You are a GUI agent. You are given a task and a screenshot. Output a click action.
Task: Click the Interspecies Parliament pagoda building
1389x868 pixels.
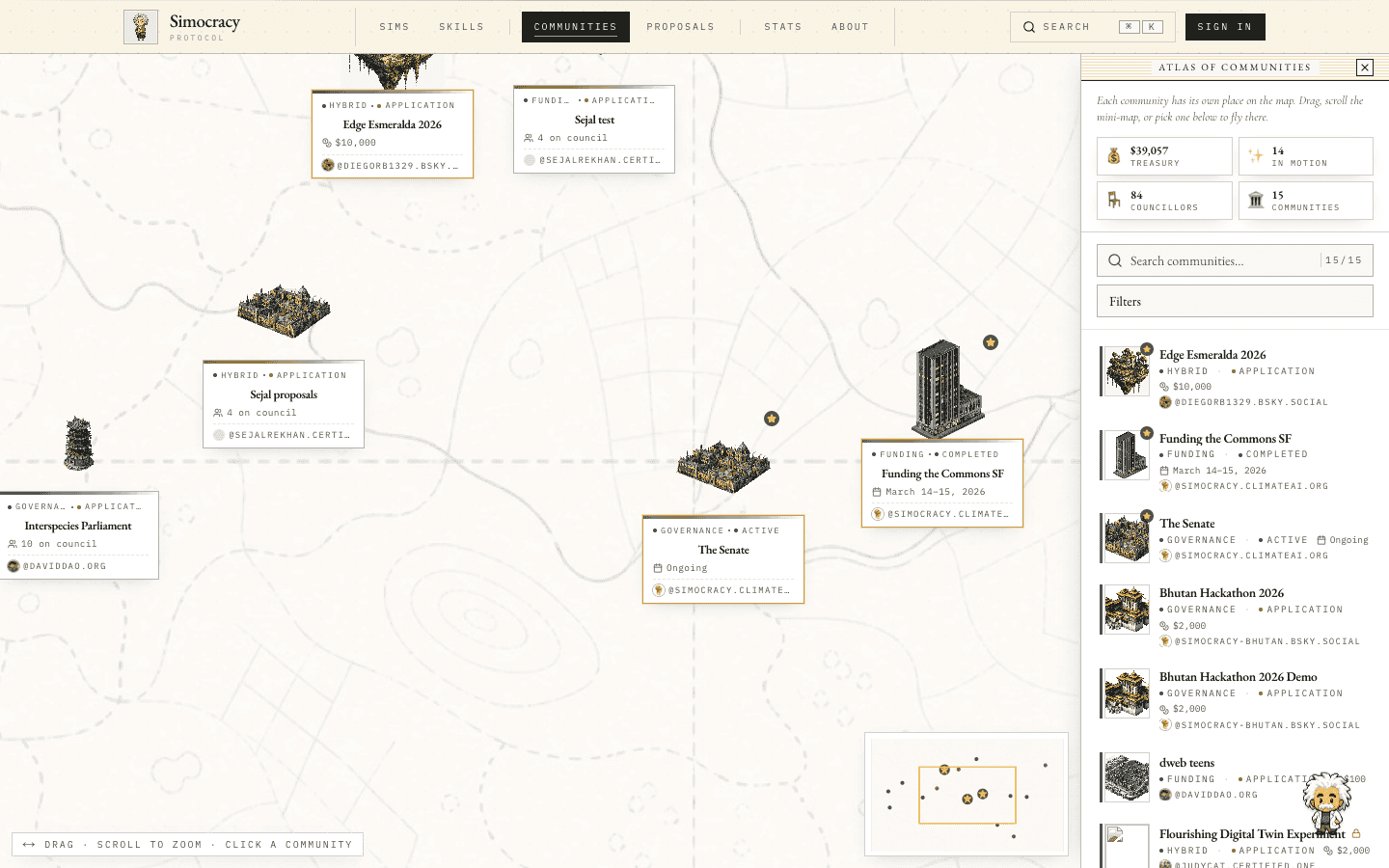pos(79,443)
